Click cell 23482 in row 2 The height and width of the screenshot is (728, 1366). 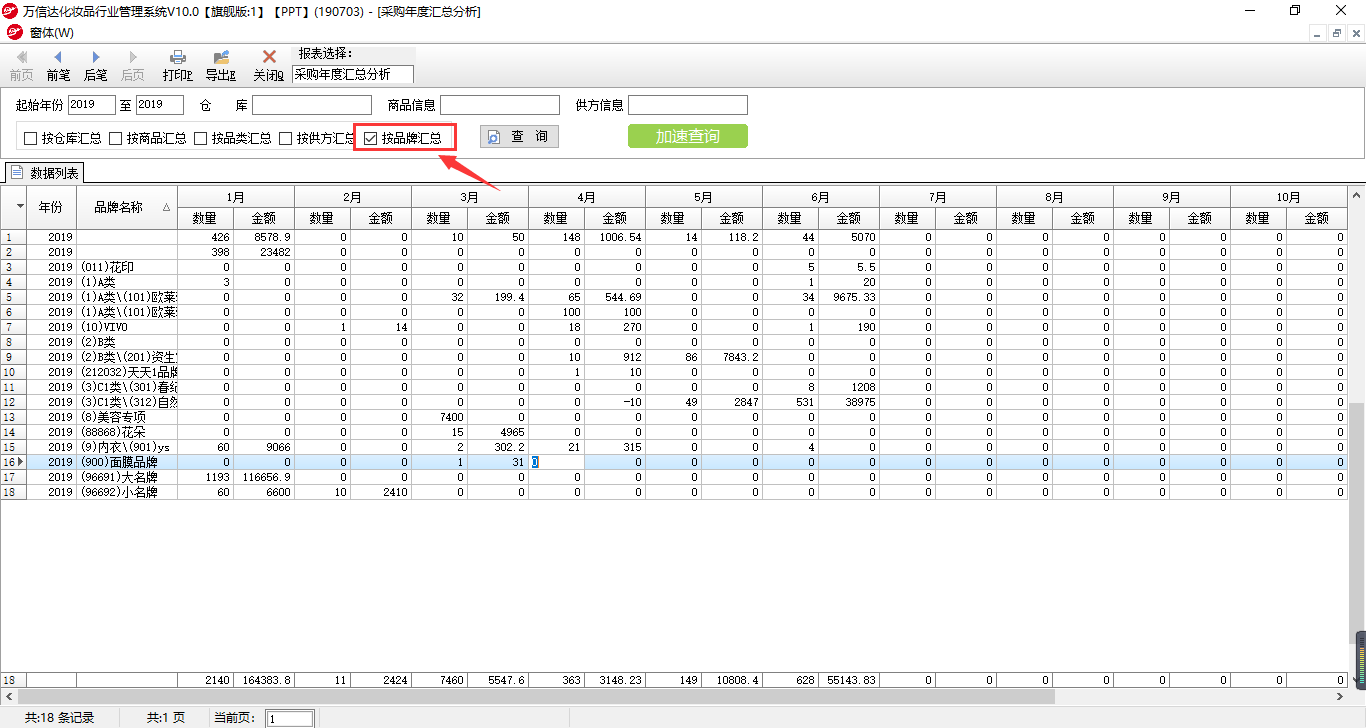(x=264, y=252)
